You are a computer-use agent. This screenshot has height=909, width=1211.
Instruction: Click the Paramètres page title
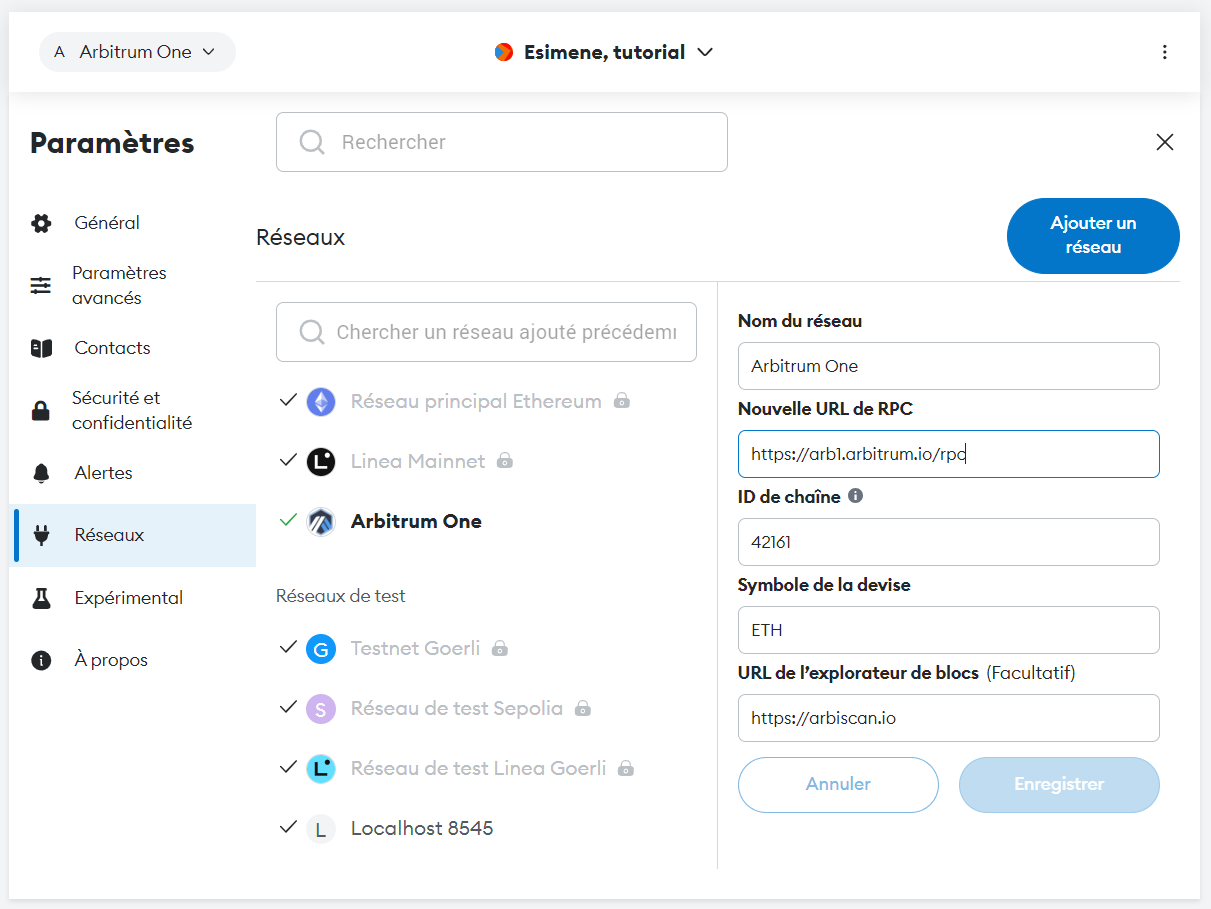click(x=112, y=143)
